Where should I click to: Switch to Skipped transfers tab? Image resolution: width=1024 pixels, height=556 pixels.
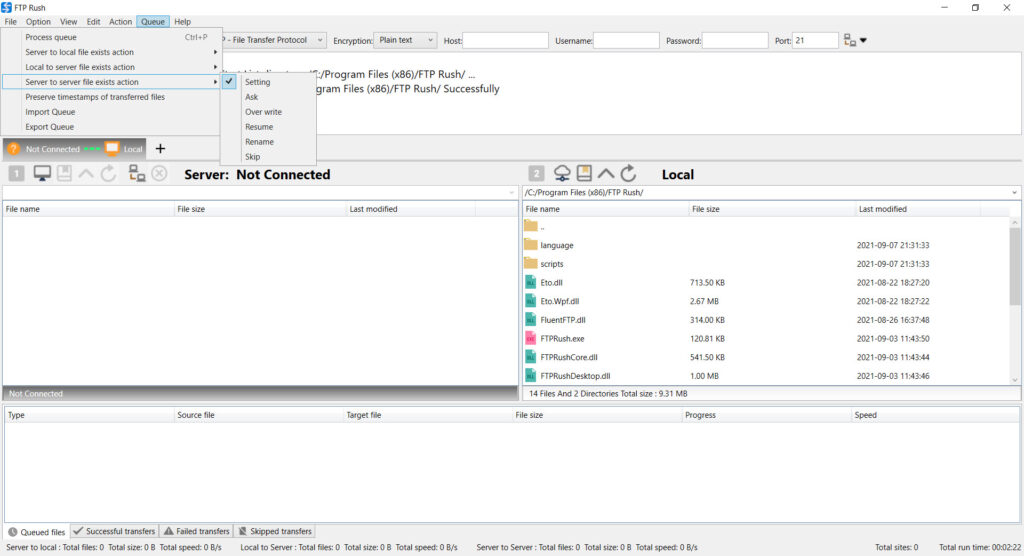click(x=275, y=531)
